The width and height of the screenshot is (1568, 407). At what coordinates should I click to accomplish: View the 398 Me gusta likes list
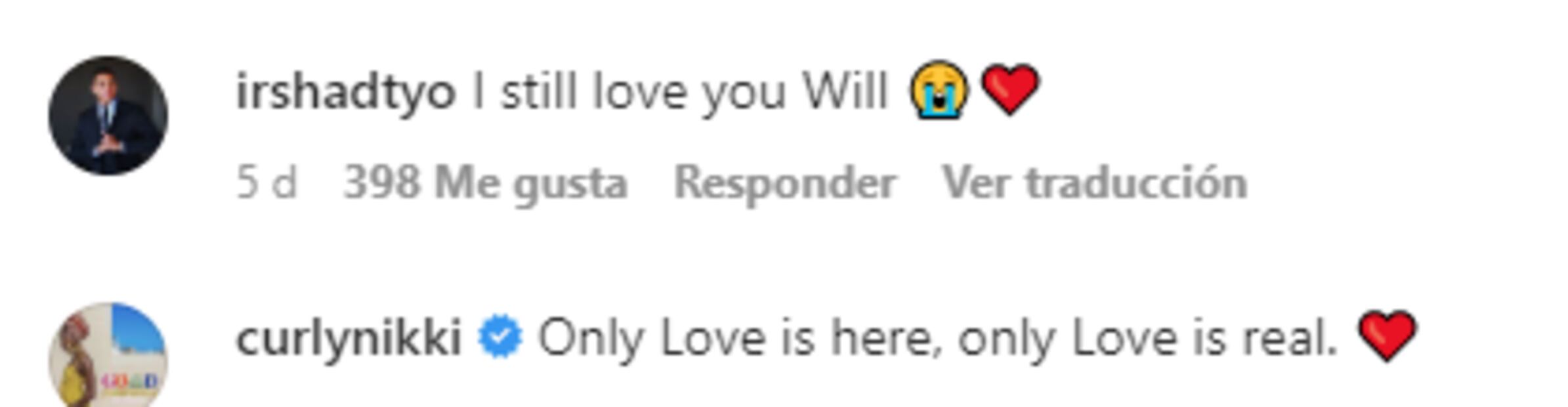pos(486,183)
